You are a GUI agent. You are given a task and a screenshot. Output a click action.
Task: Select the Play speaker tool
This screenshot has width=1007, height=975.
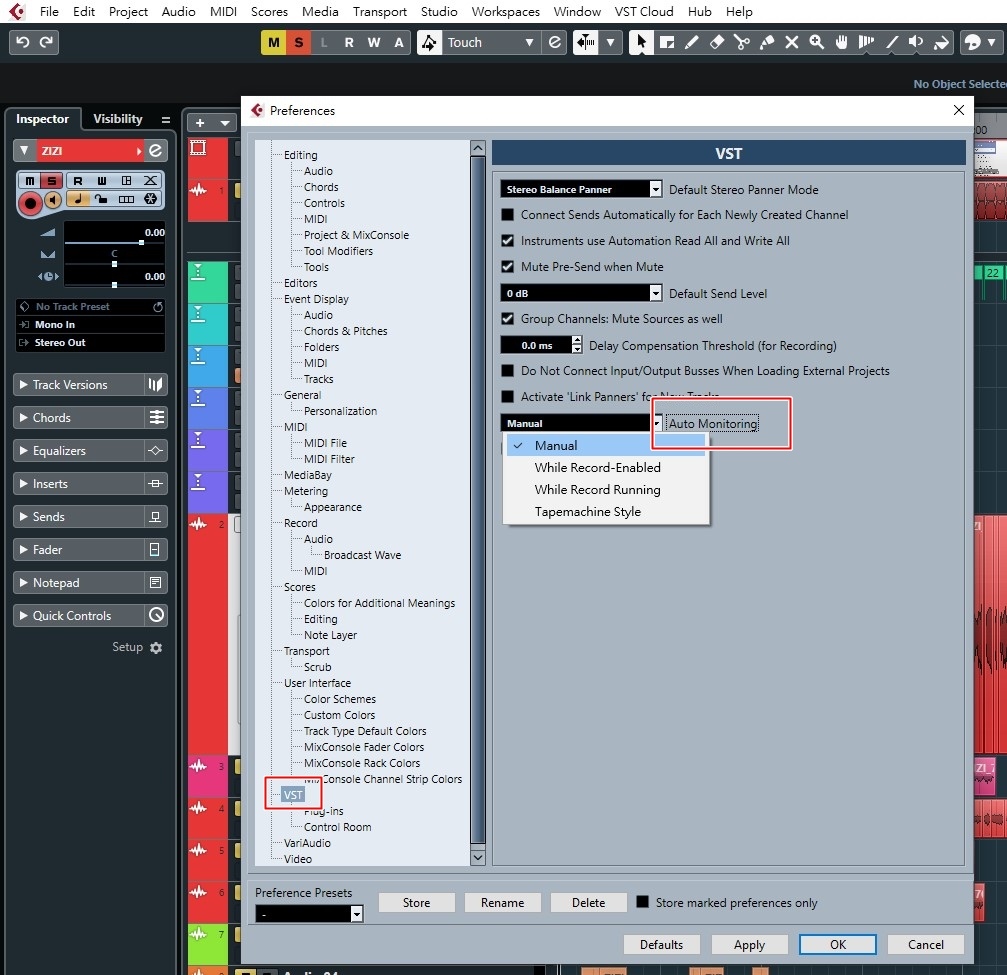[916, 42]
